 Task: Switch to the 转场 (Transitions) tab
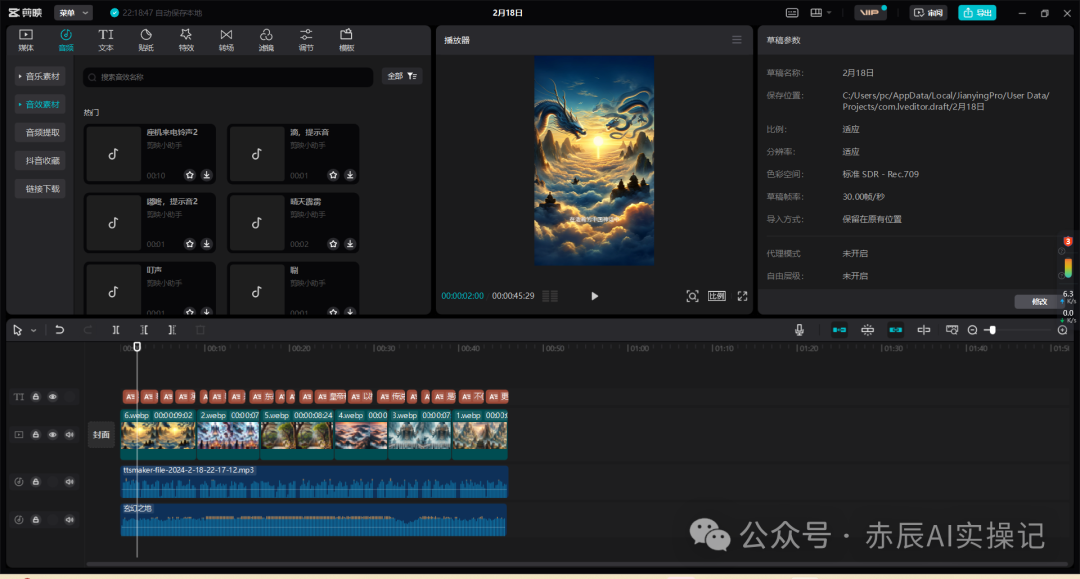[x=226, y=40]
